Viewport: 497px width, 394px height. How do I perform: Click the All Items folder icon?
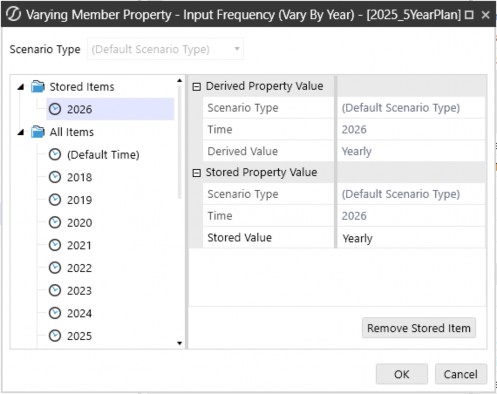(38, 132)
